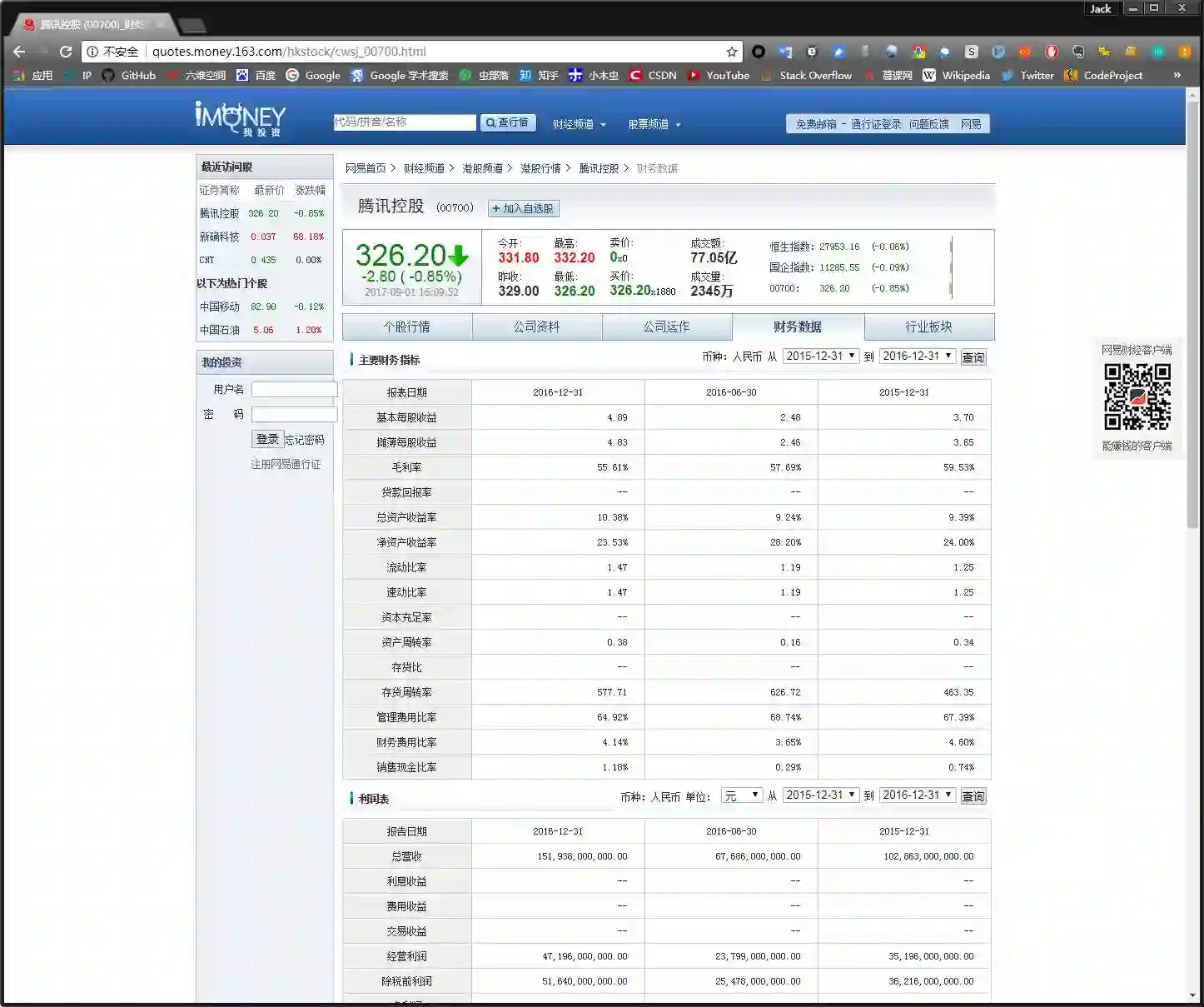Open the 利润表 start date dropdown
The height and width of the screenshot is (1007, 1204).
[x=821, y=795]
